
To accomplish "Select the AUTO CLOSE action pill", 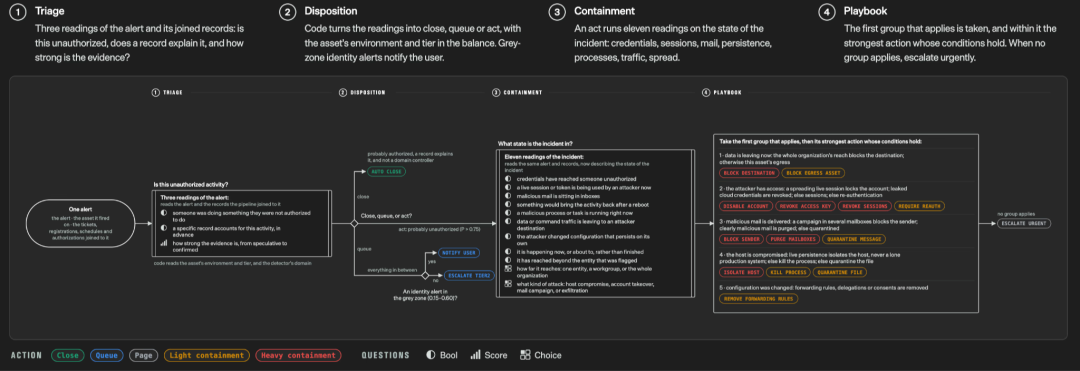I will tap(386, 171).
